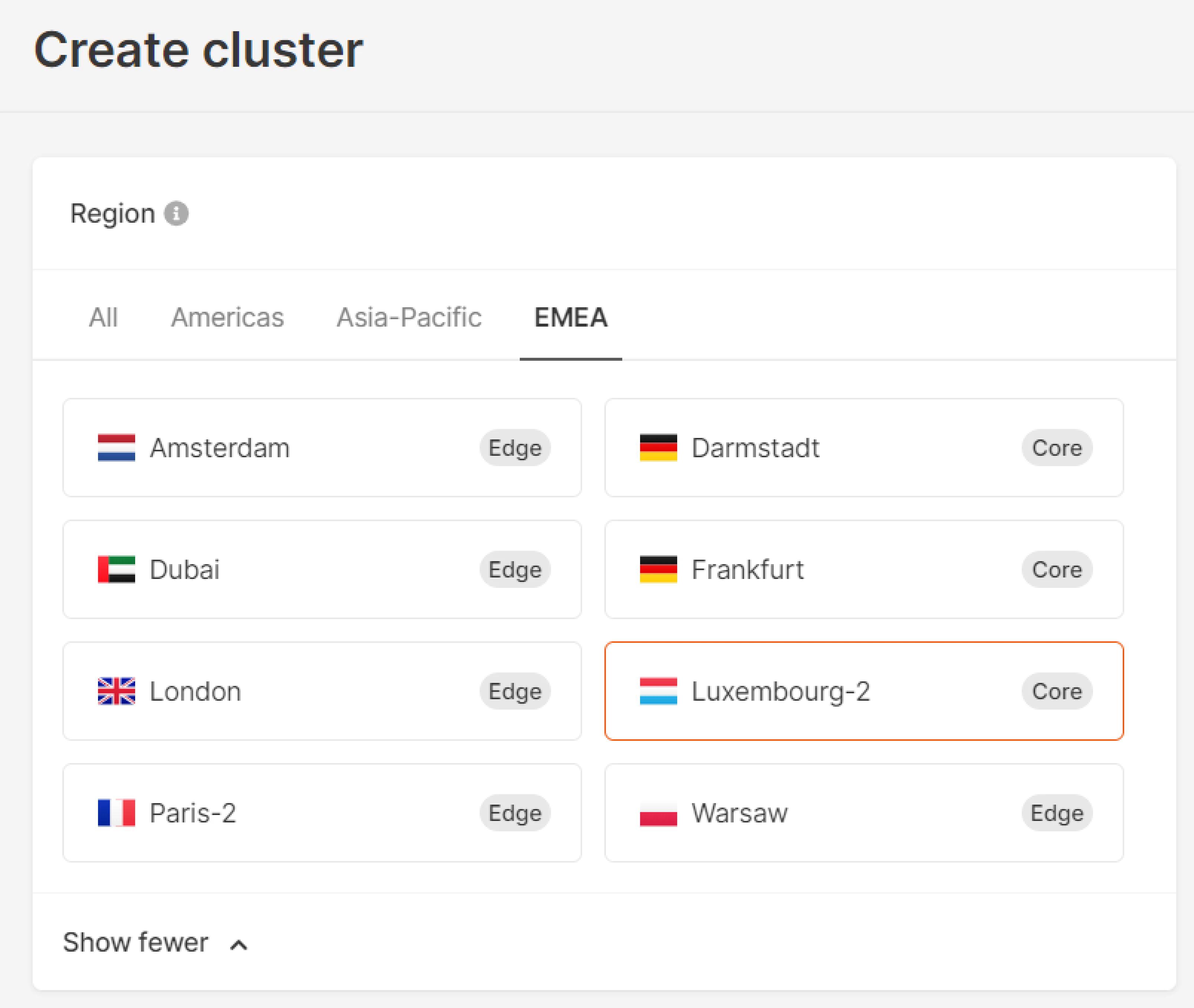Click the Edge badge on Paris-2
Viewport: 1194px width, 1008px height.
click(515, 812)
